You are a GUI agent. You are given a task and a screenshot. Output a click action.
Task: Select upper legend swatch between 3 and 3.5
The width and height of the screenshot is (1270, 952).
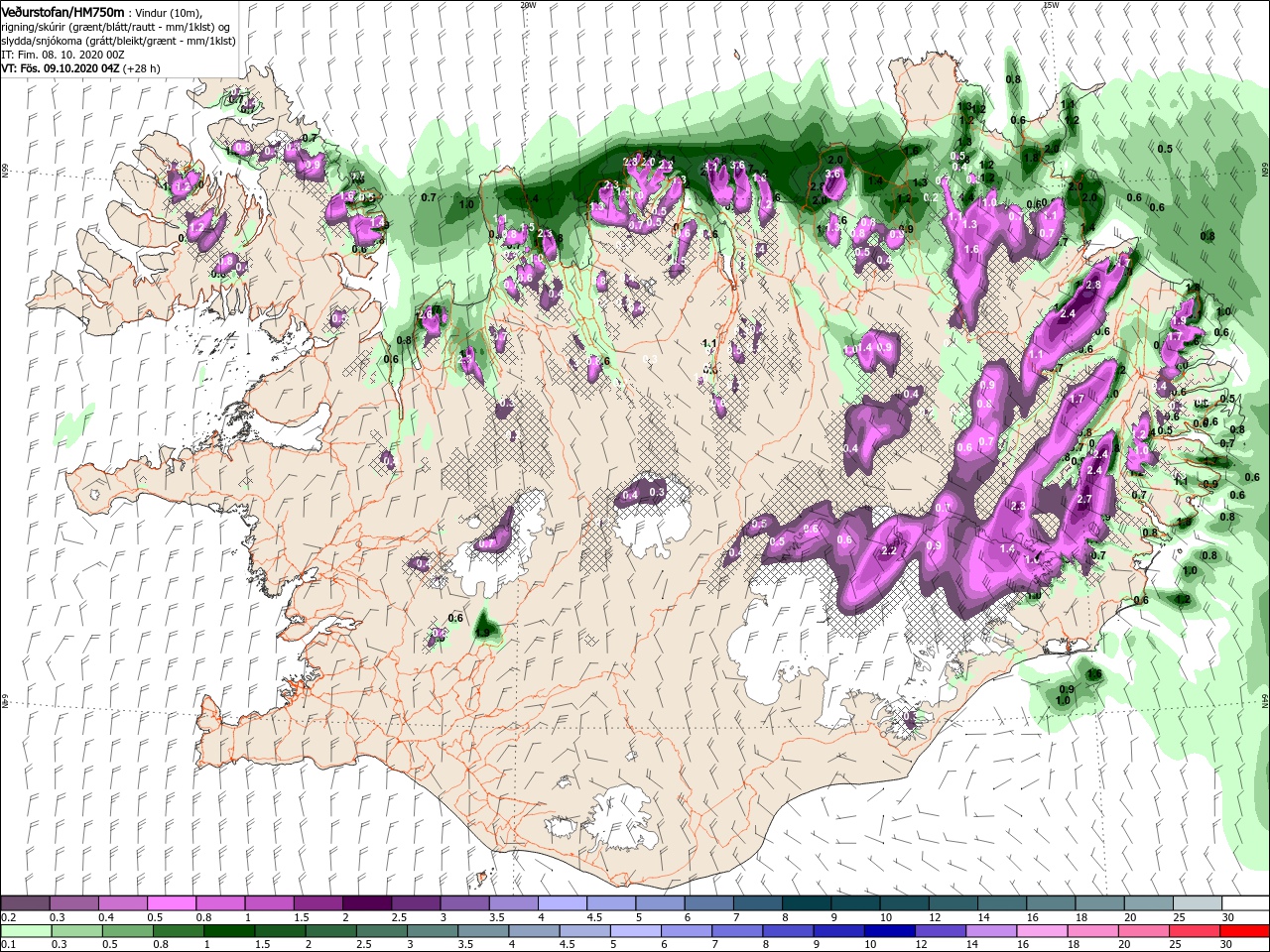coord(464,903)
